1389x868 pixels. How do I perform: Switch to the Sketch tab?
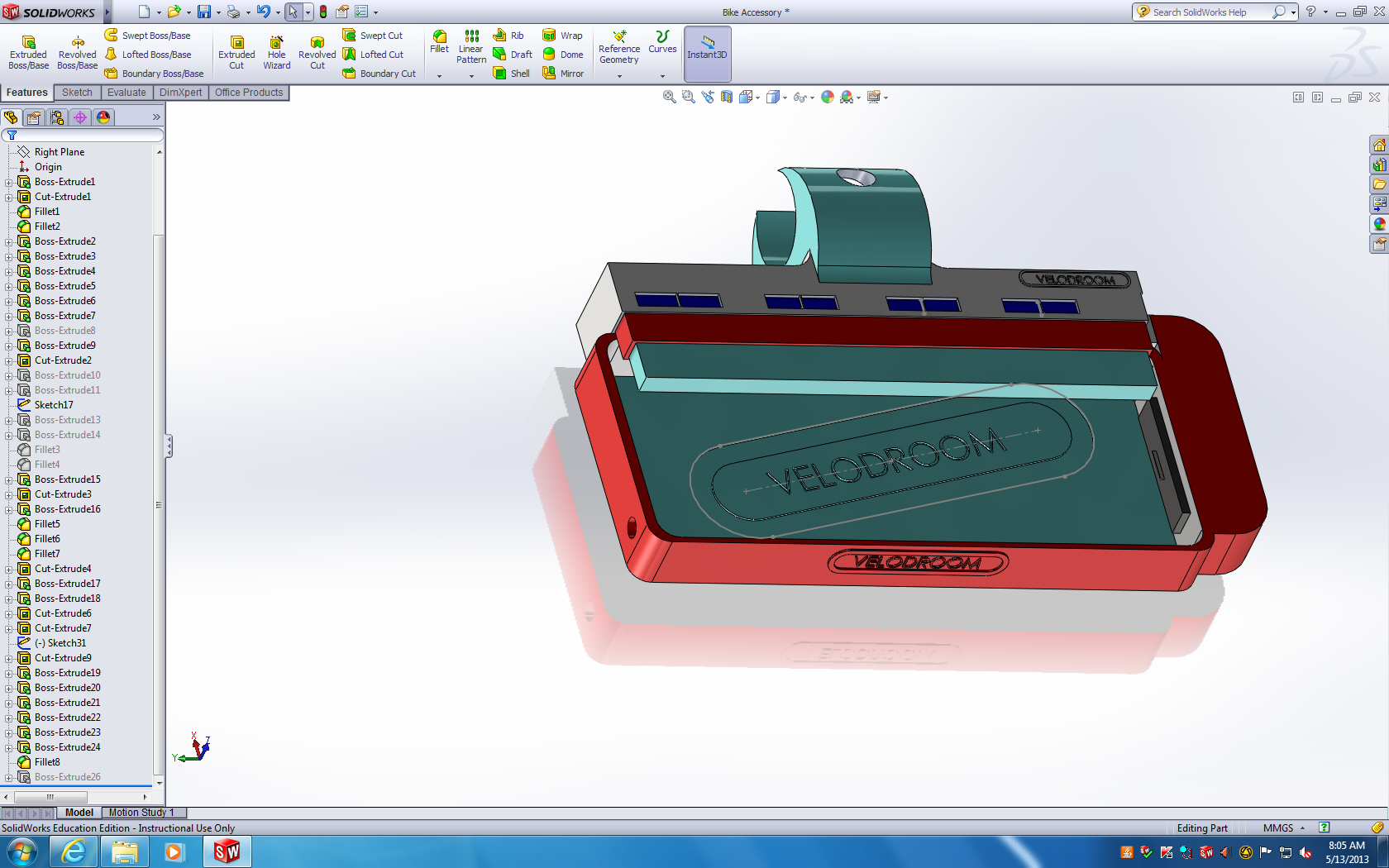(77, 93)
